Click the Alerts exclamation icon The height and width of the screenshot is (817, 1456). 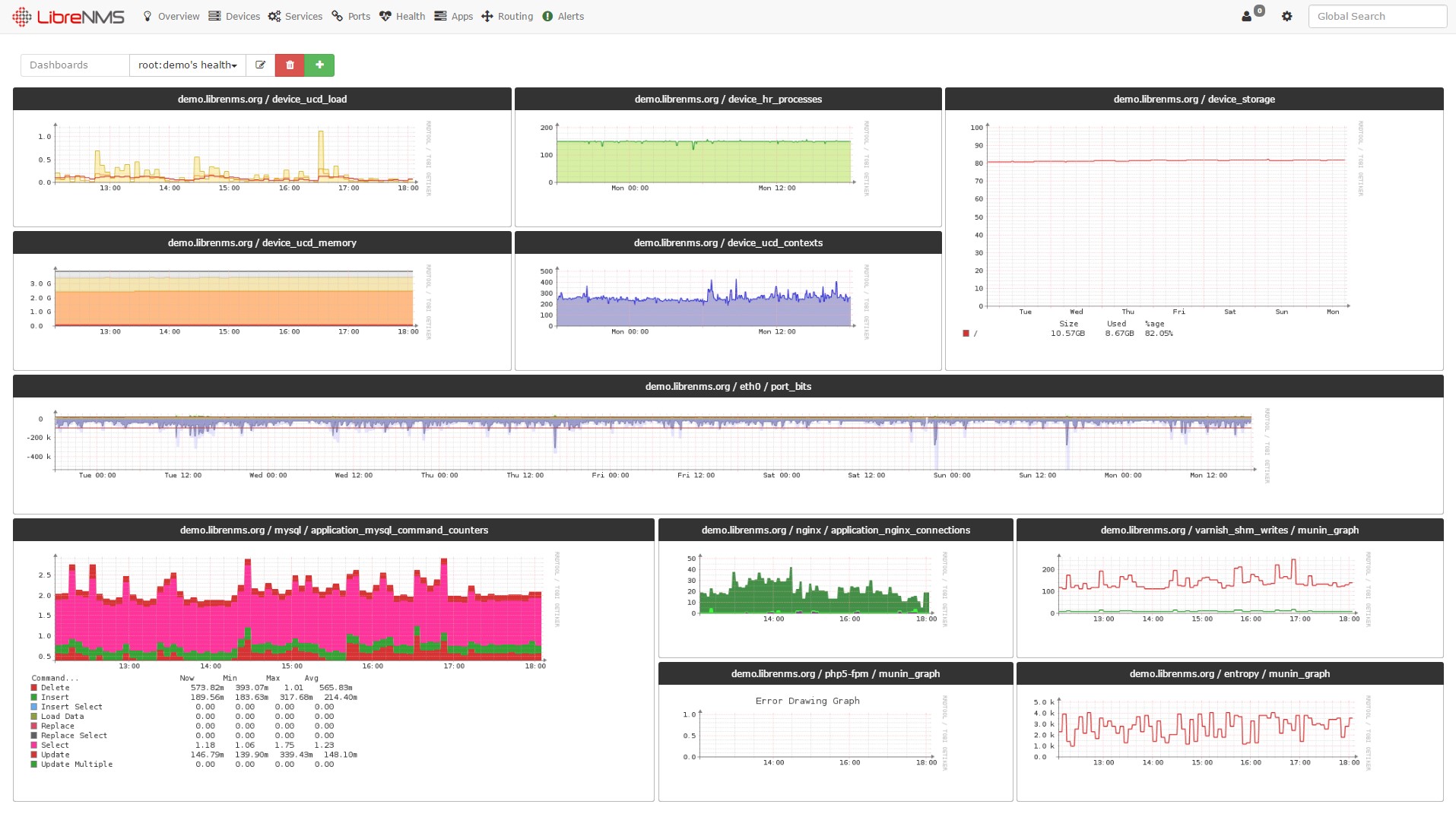coord(547,17)
